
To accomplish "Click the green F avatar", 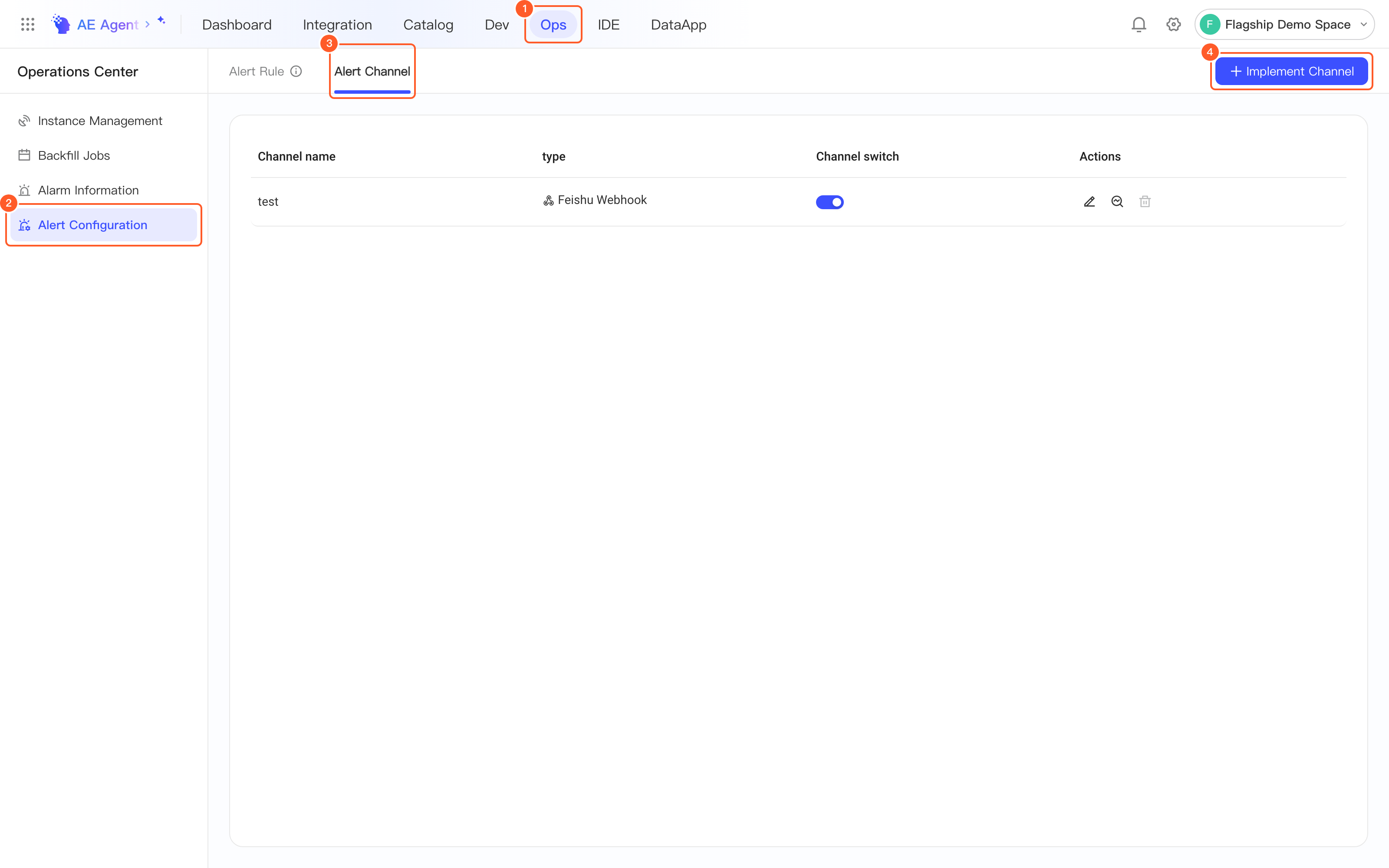I will (1210, 24).
